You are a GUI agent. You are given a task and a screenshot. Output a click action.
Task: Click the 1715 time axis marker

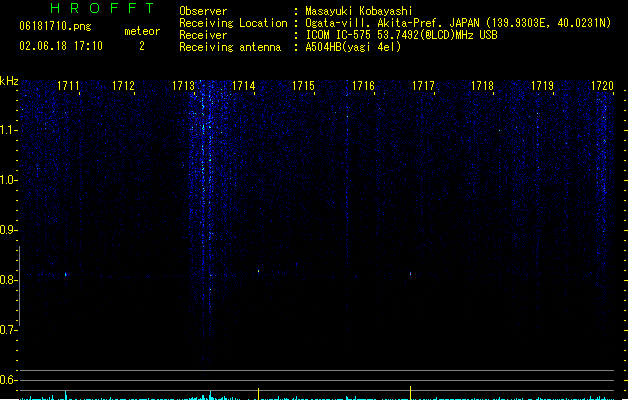tap(303, 86)
